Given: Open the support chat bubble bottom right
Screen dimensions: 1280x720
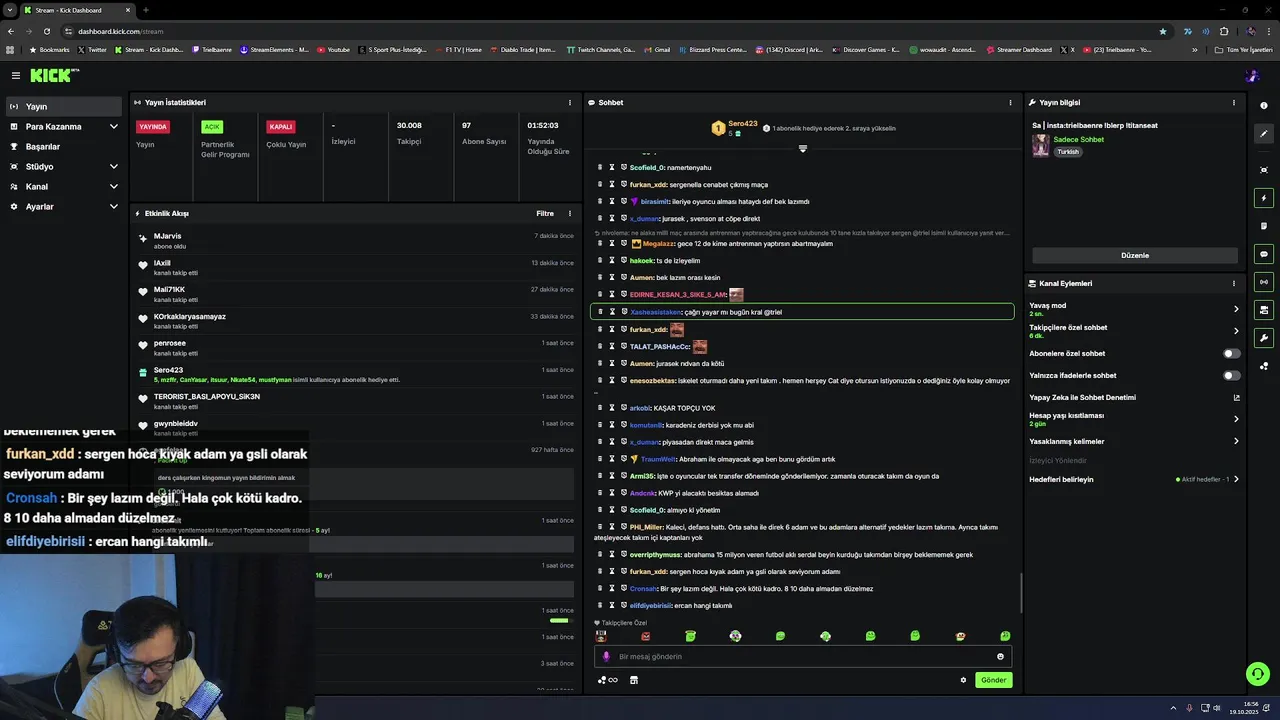Looking at the screenshot, I should [1258, 674].
